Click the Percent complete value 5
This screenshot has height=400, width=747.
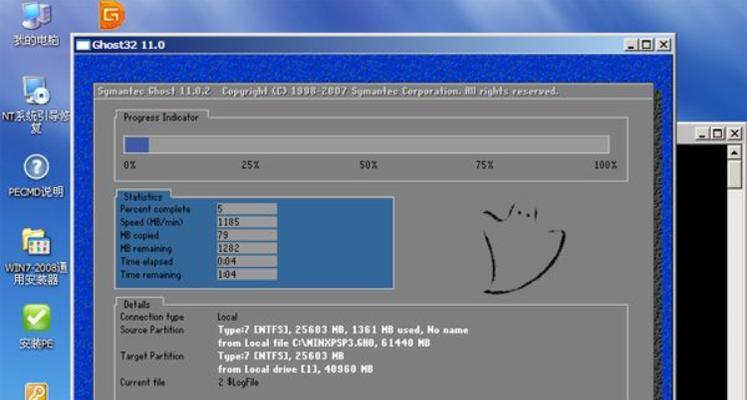click(x=246, y=209)
